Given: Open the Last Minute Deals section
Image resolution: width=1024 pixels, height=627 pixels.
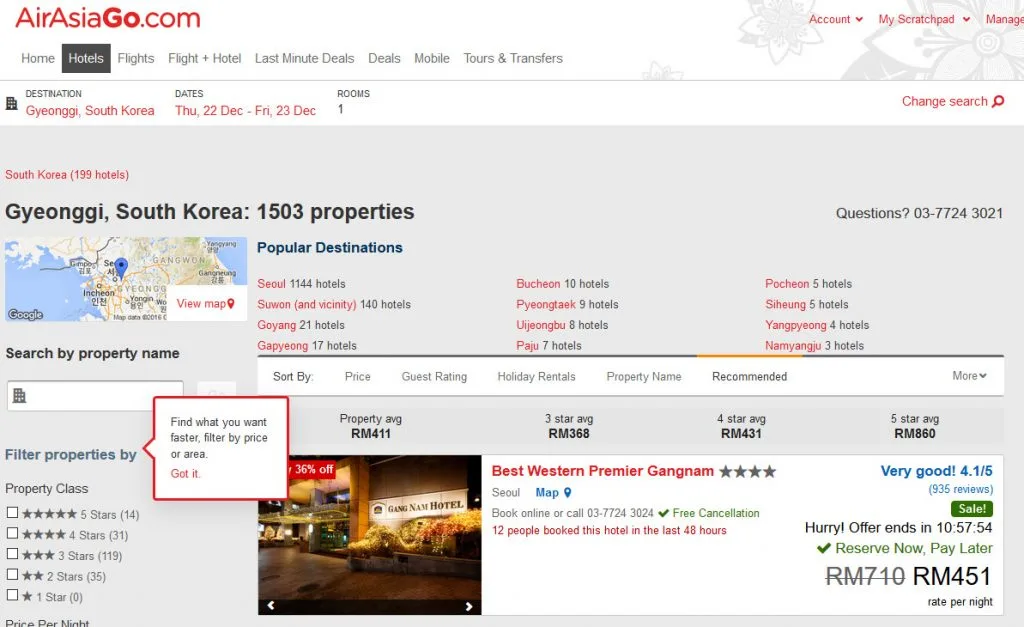Looking at the screenshot, I should (304, 58).
